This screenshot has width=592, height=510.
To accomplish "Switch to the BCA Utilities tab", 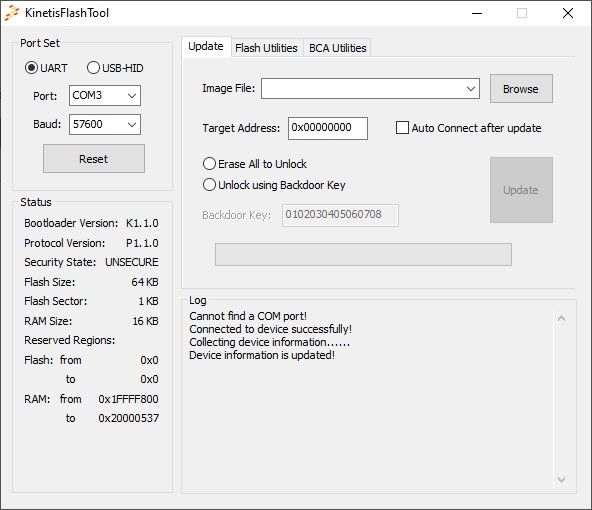I will tap(338, 48).
